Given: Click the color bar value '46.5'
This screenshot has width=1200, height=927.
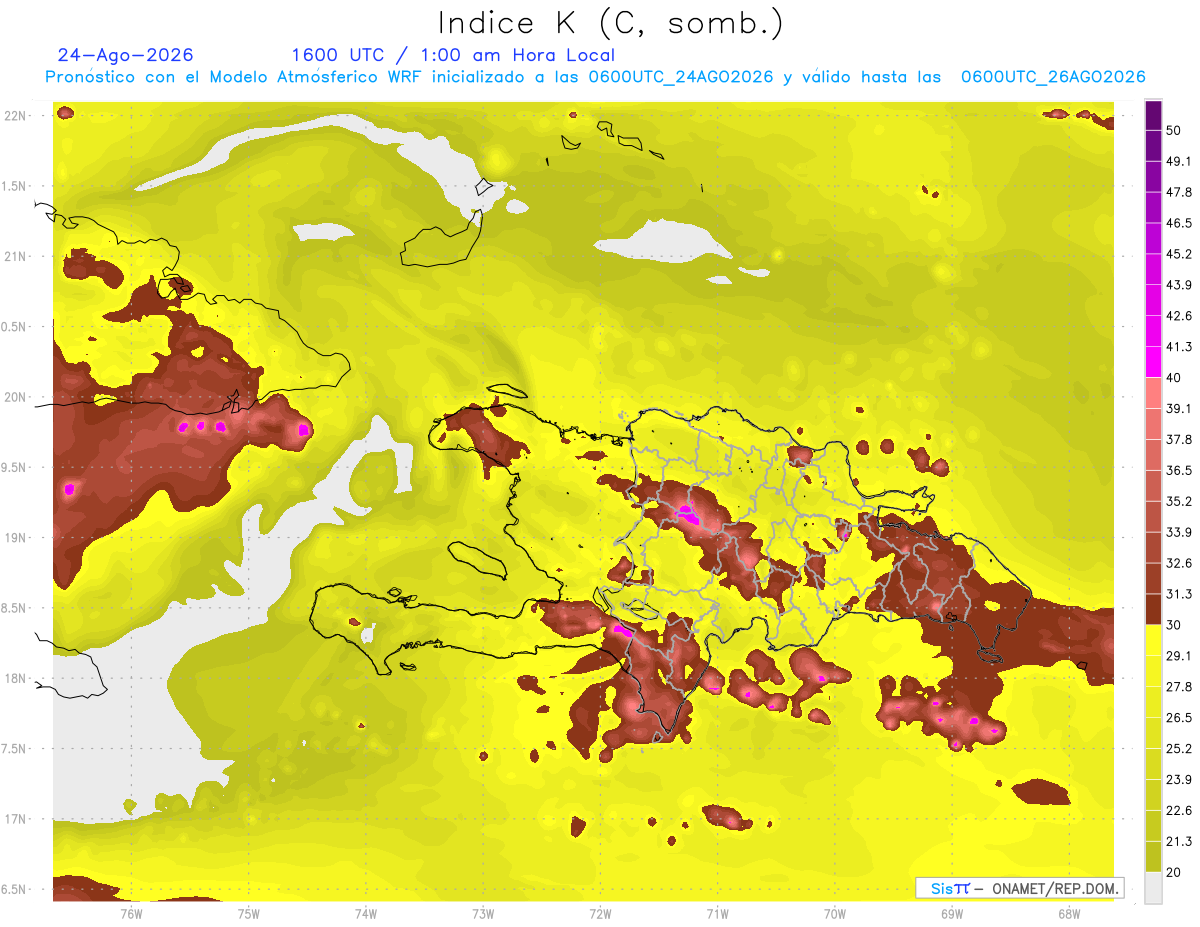Looking at the screenshot, I should [x=1179, y=224].
